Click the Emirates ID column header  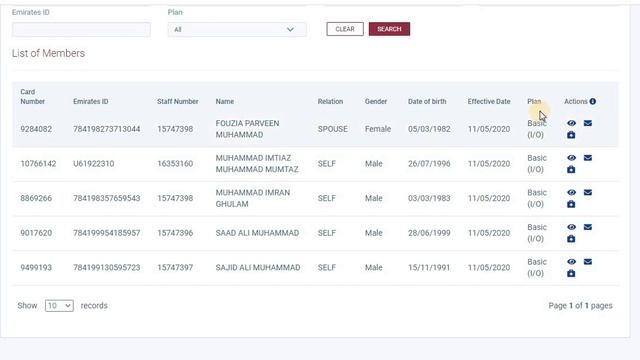click(91, 101)
